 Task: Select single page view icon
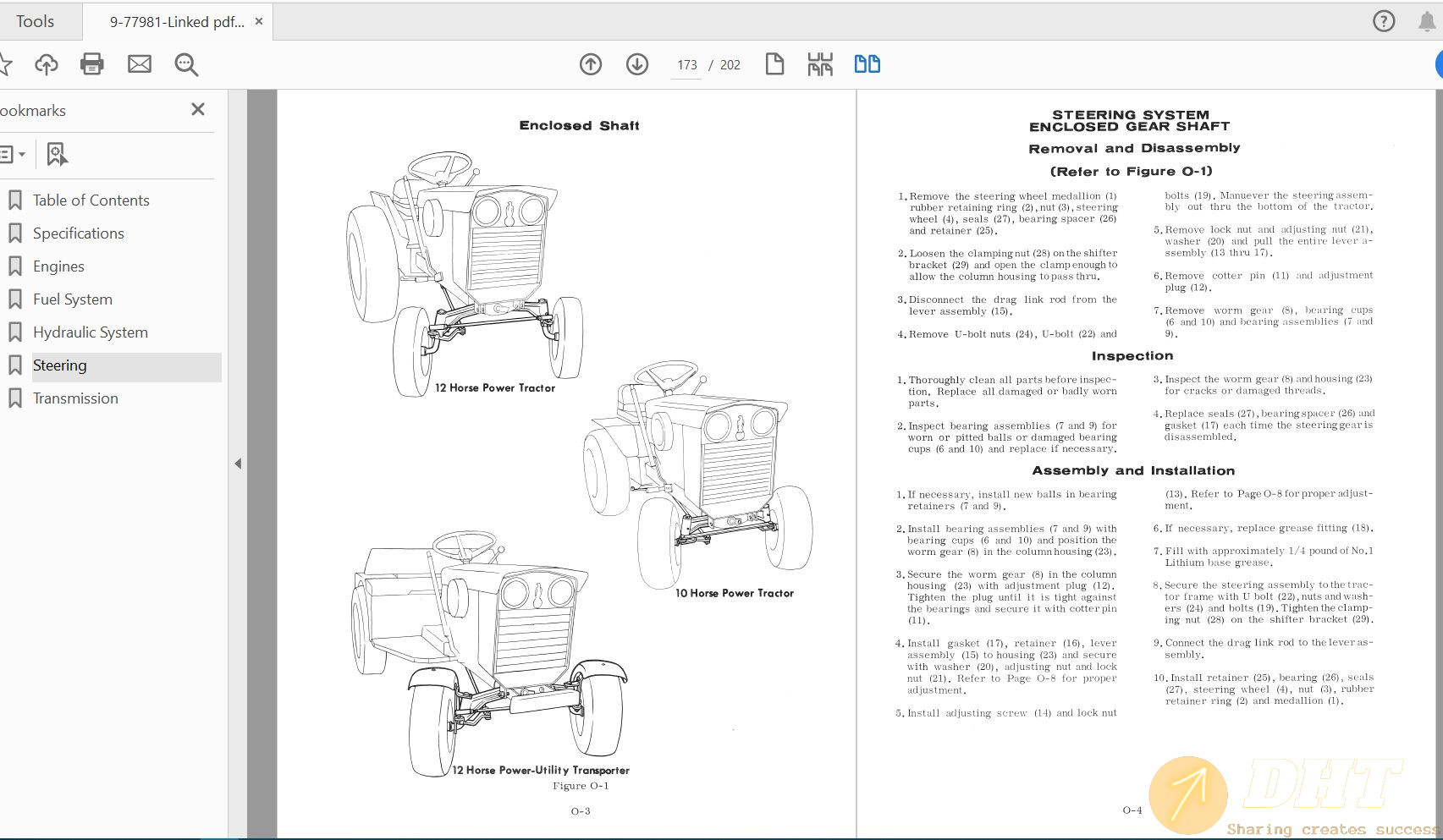click(774, 64)
